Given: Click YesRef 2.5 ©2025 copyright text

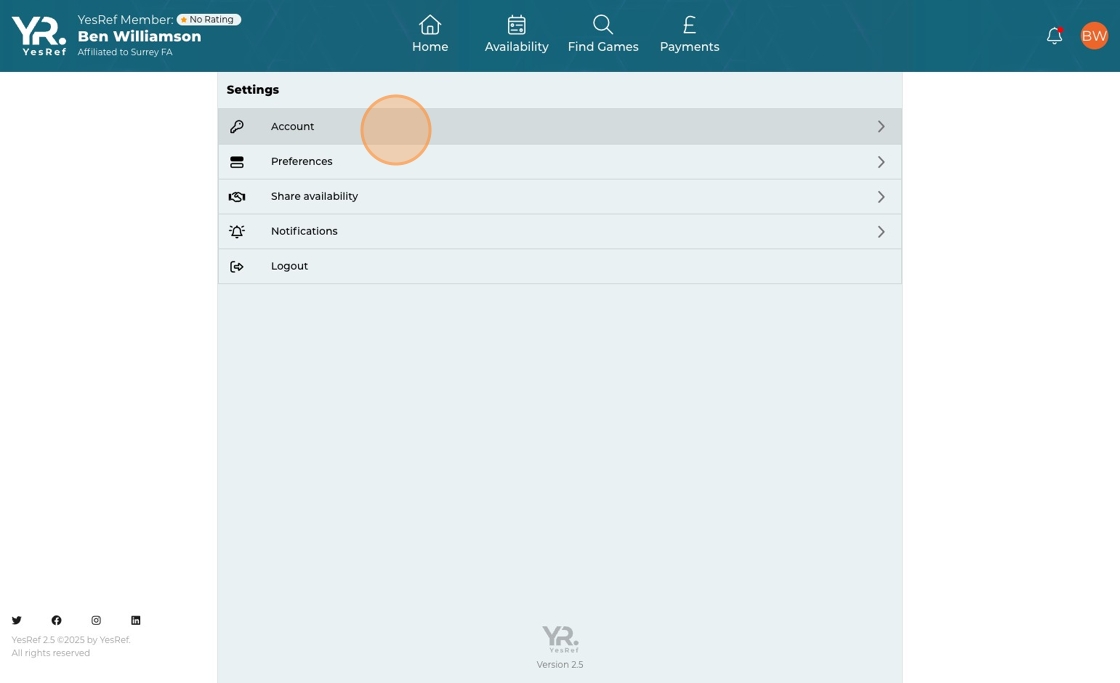Looking at the screenshot, I should pos(71,640).
